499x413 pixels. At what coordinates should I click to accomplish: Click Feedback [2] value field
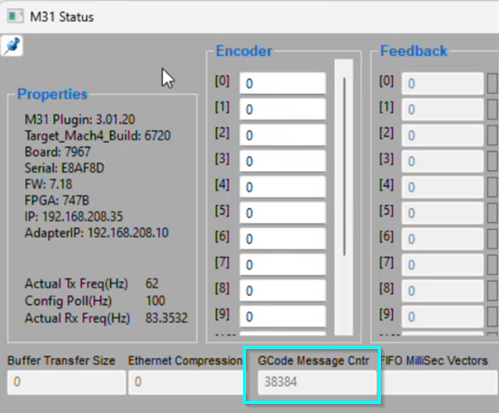tap(442, 135)
